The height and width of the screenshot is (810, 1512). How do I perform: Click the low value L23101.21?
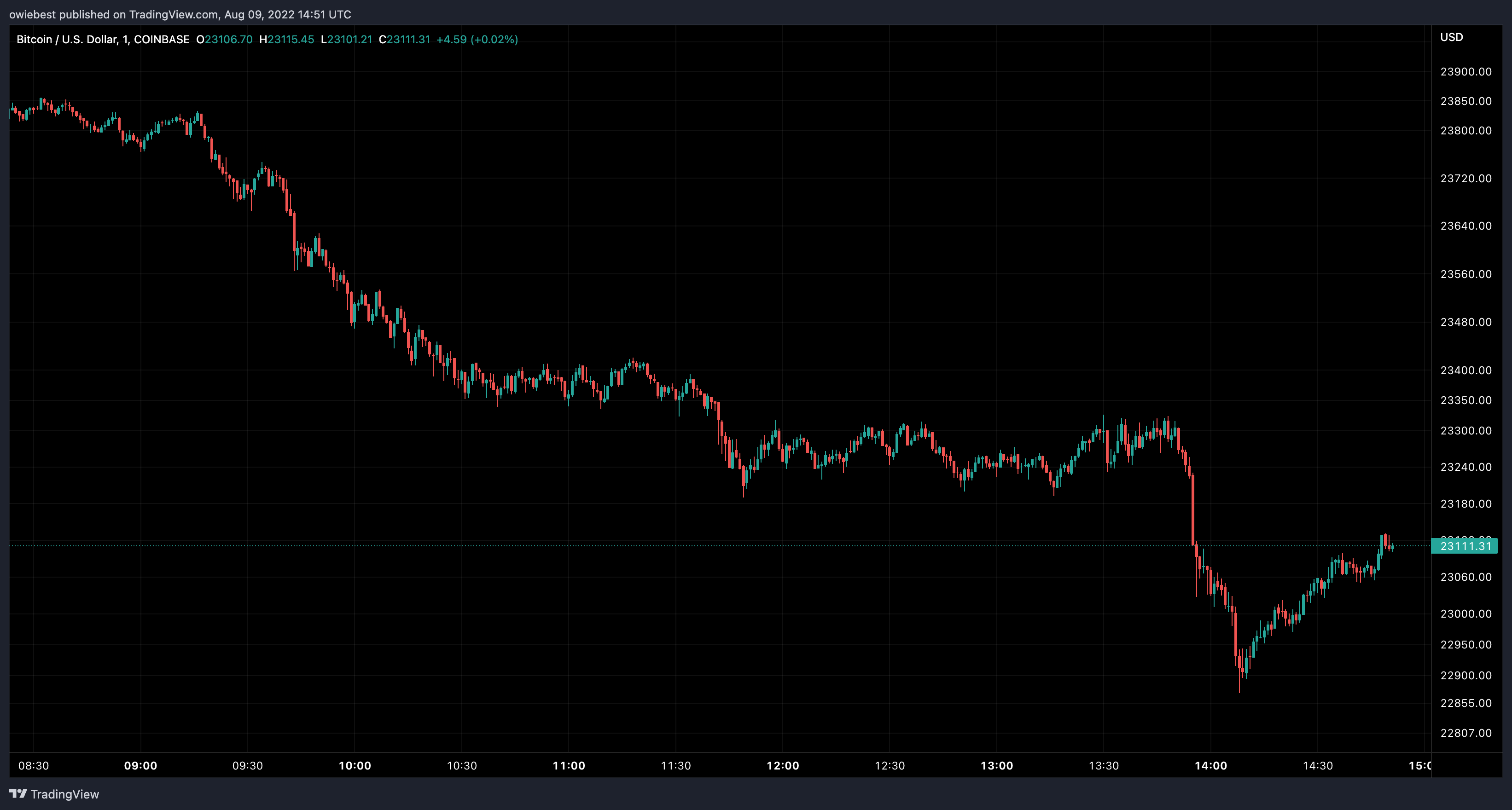click(346, 39)
